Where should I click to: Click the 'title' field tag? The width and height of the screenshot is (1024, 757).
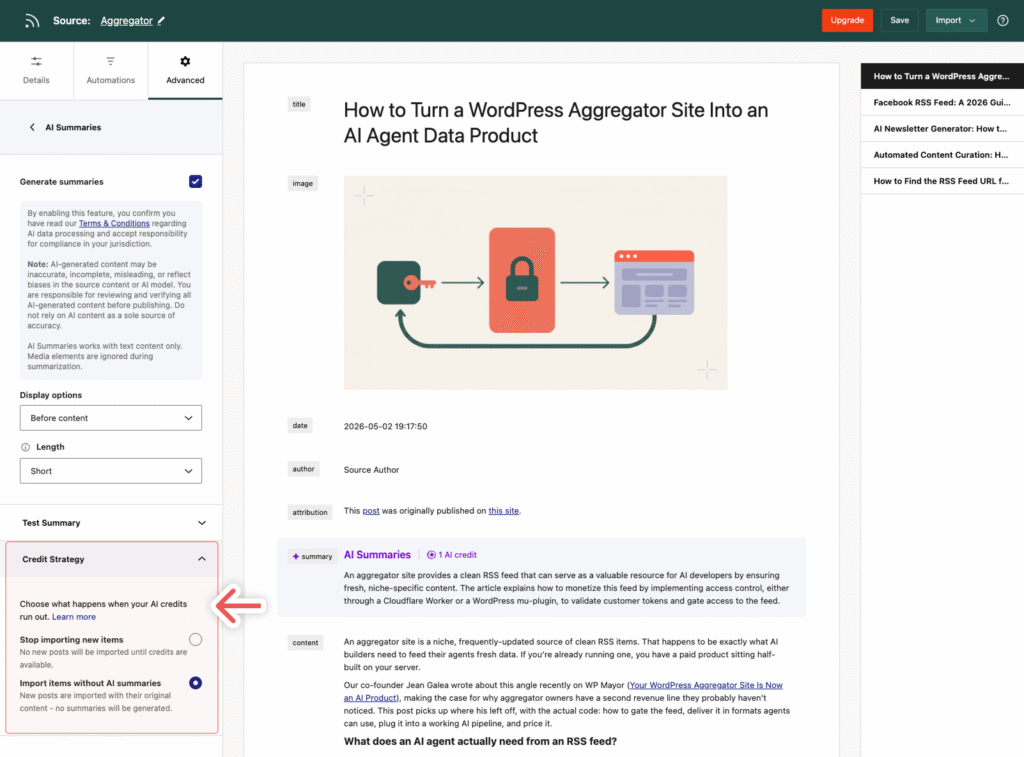[x=299, y=105]
